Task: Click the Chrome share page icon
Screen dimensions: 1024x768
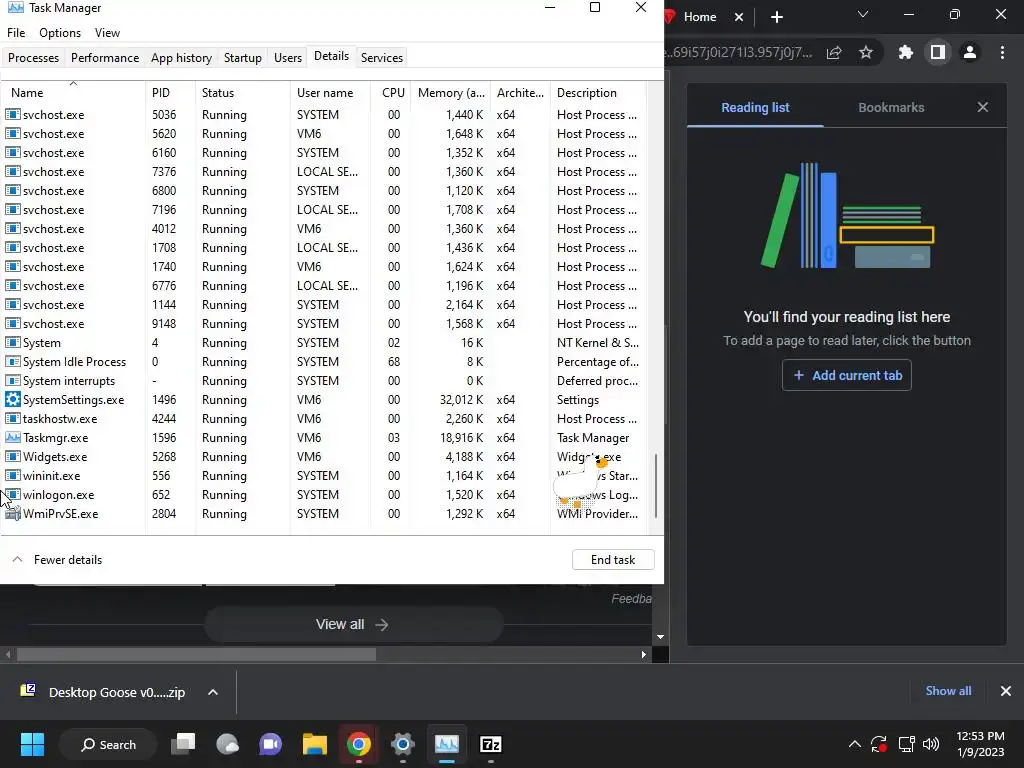Action: click(x=834, y=53)
